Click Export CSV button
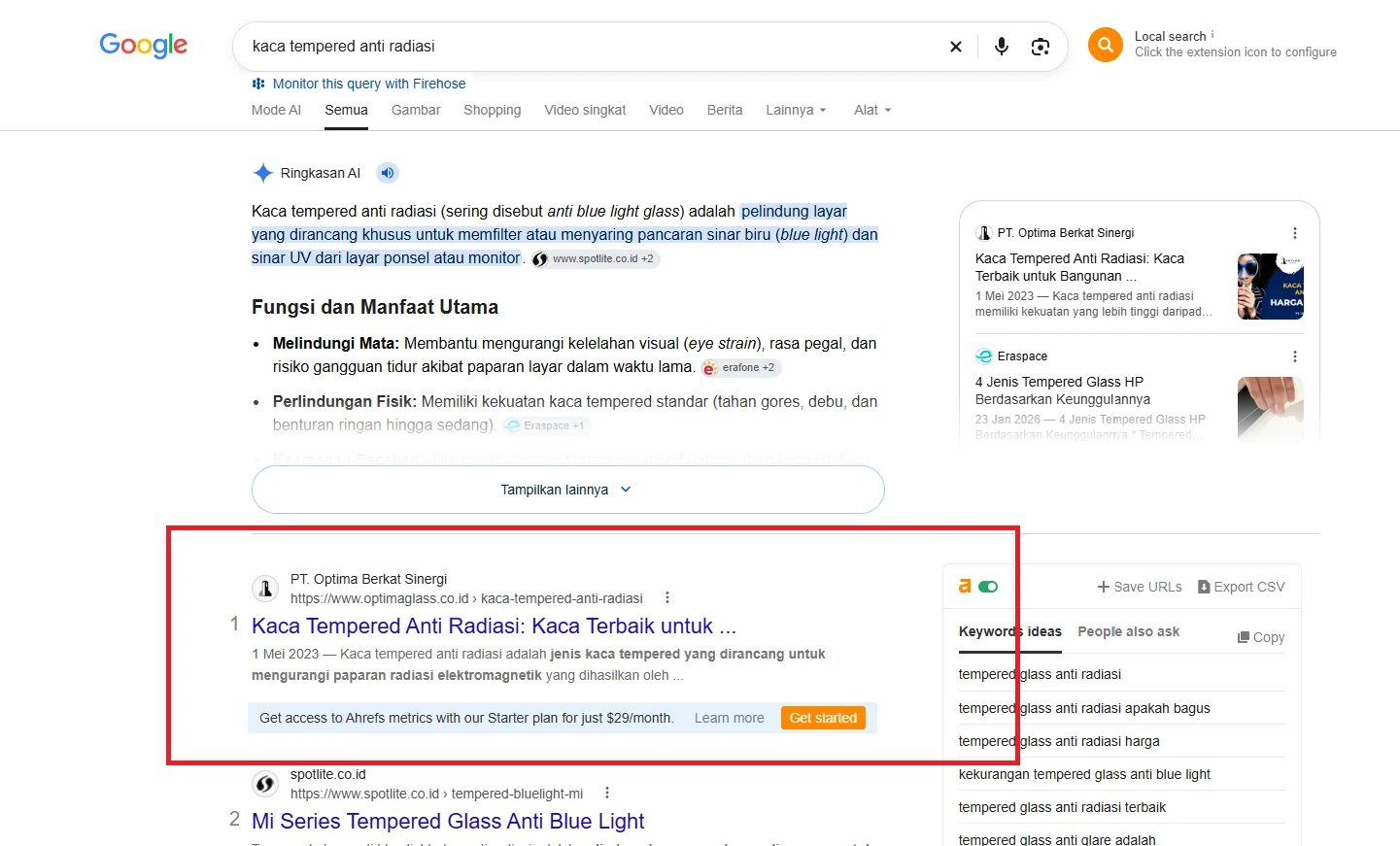The height and width of the screenshot is (846, 1400). click(1242, 587)
